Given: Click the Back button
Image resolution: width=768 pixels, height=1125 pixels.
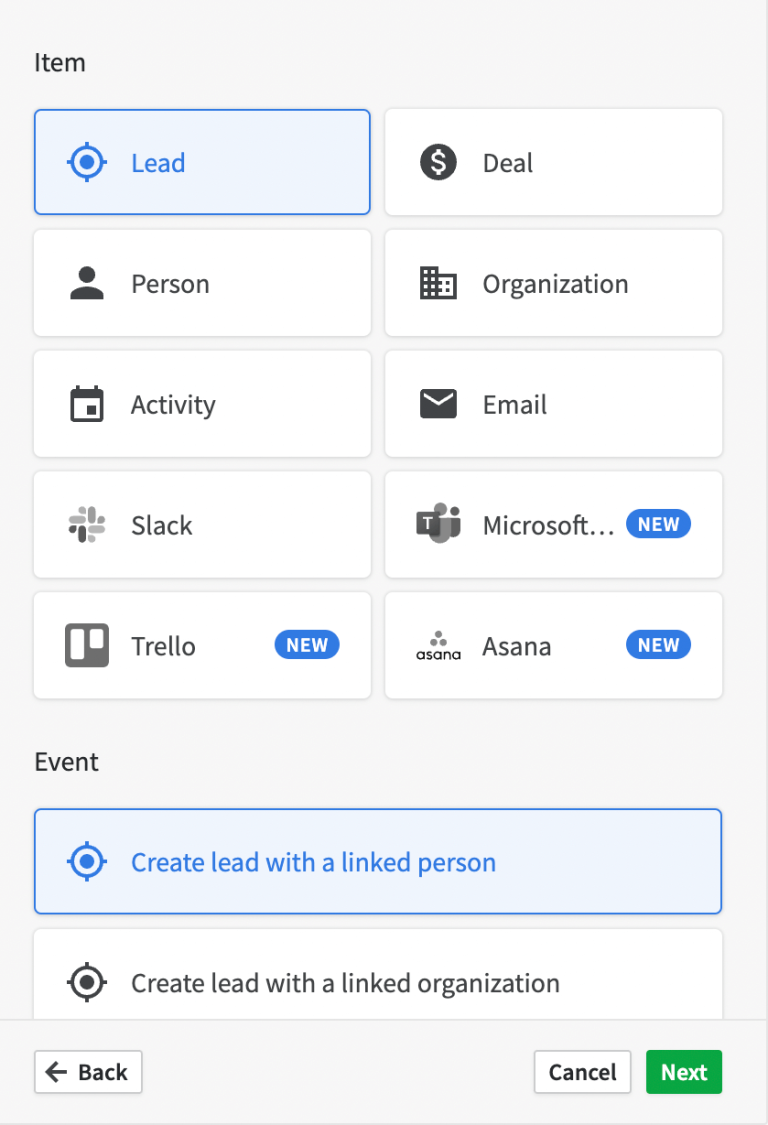Looking at the screenshot, I should pos(88,1071).
